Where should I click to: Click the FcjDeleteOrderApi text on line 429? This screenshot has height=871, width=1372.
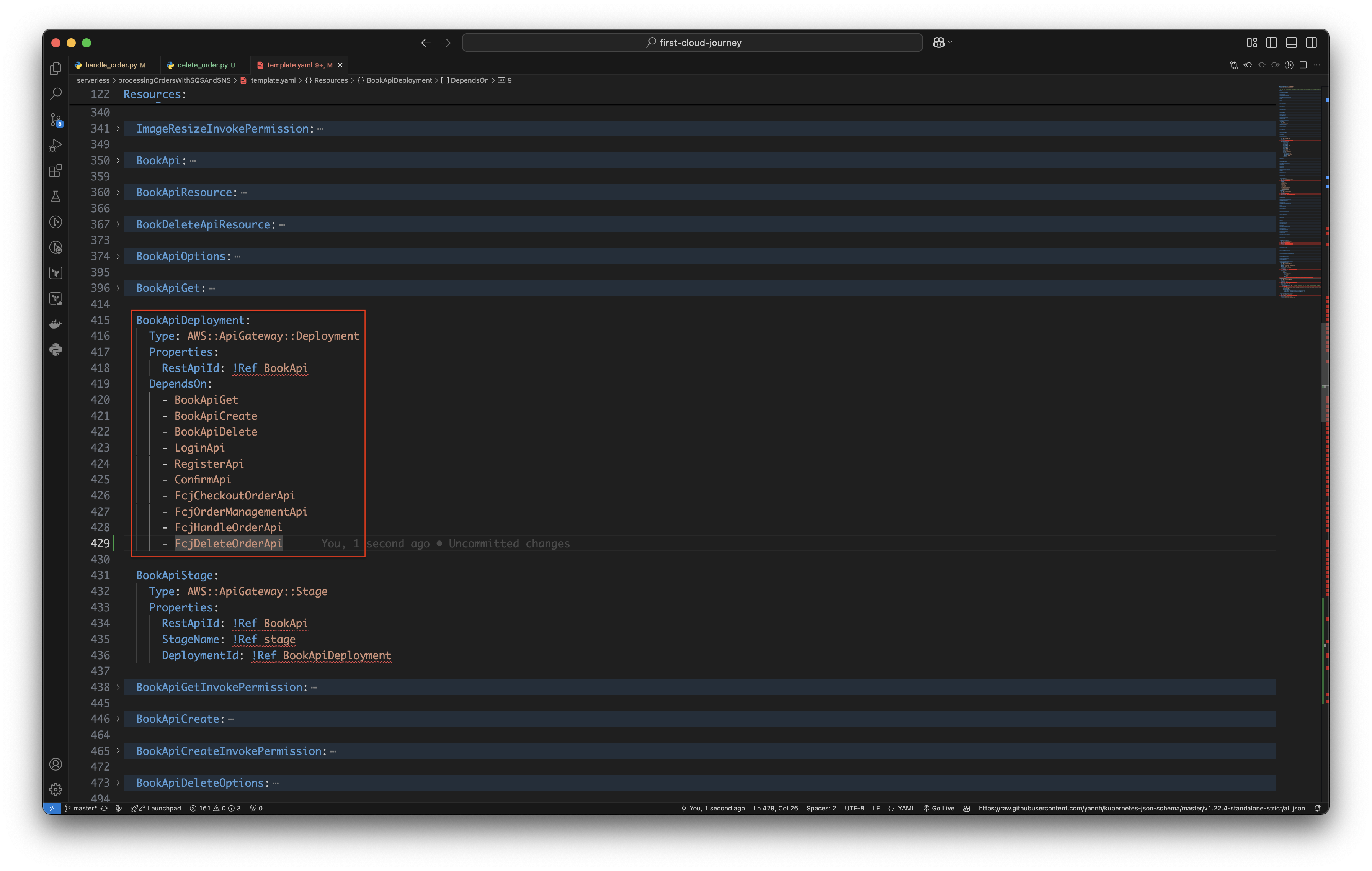point(229,544)
